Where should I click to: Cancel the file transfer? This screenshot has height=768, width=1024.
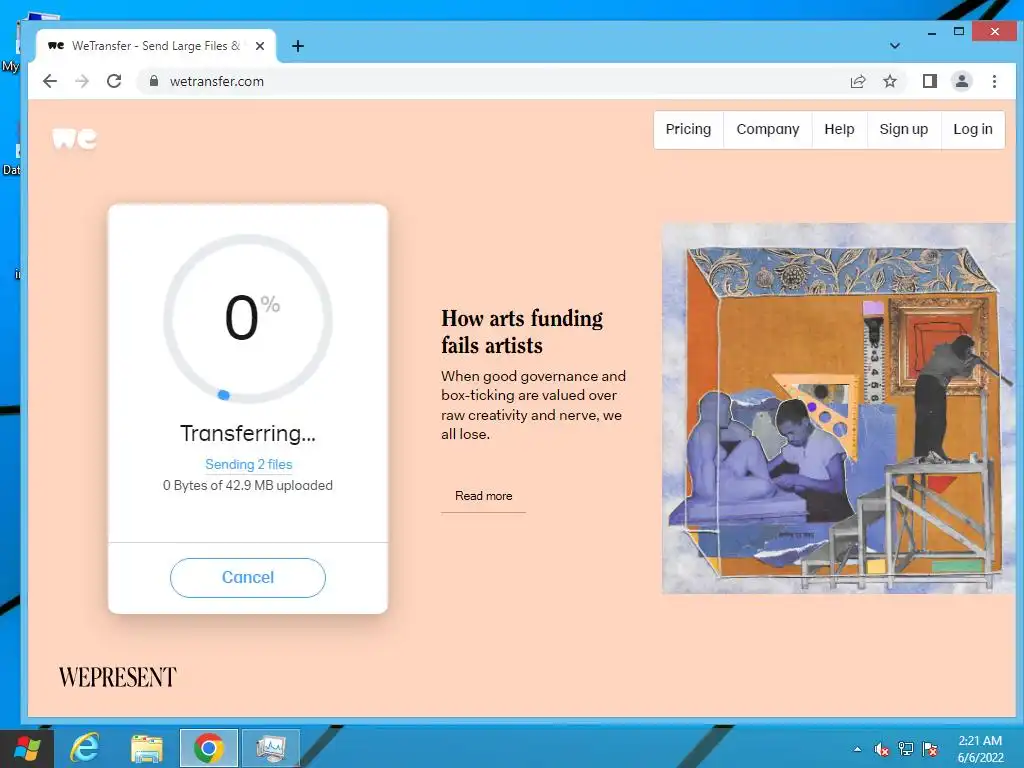pyautogui.click(x=248, y=577)
